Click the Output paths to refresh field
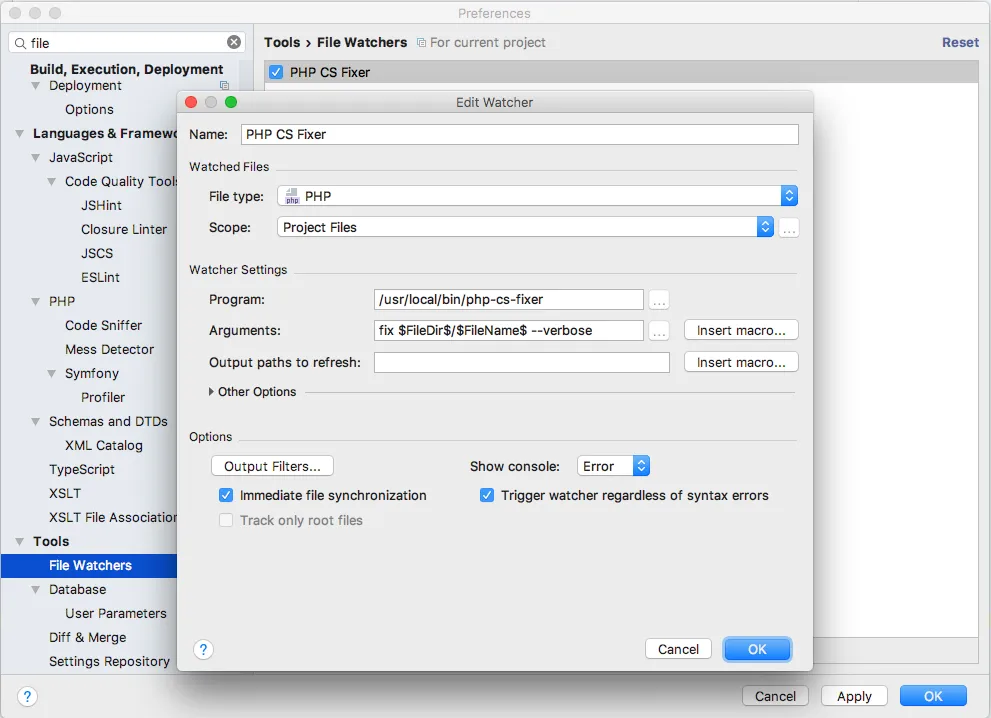 [521, 362]
